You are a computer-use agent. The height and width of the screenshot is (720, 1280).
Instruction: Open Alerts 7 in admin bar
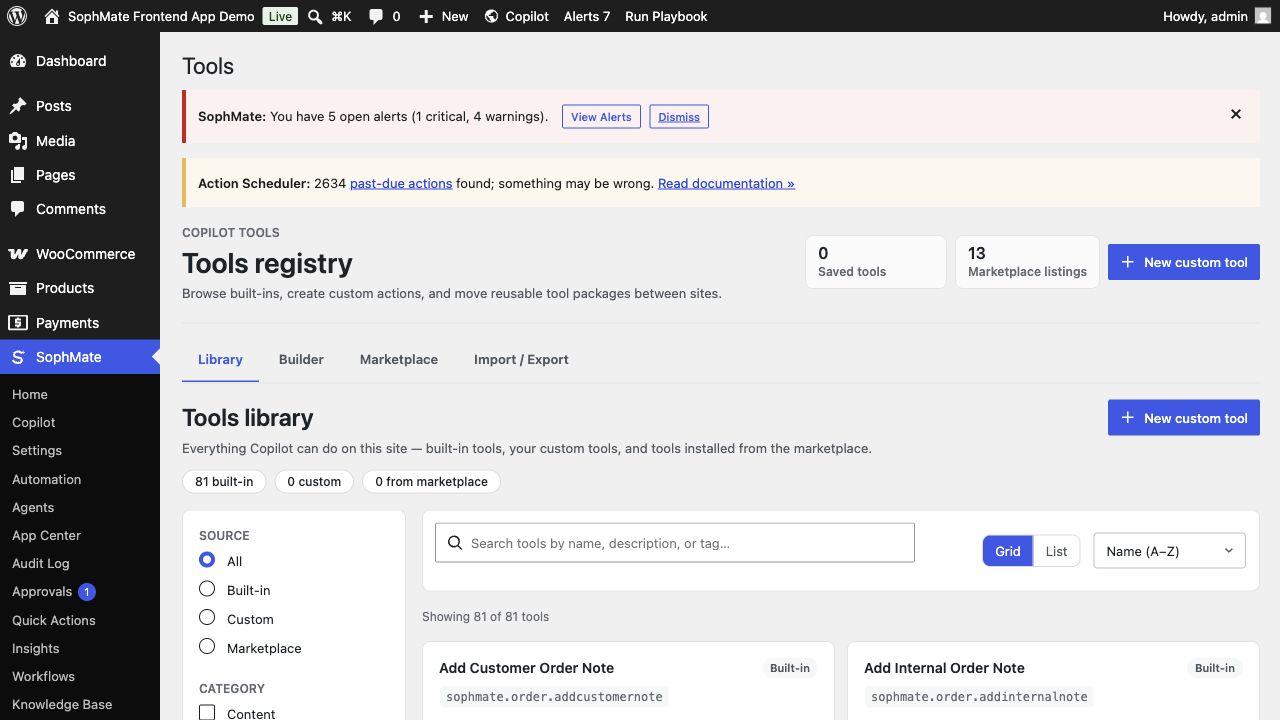[x=587, y=16]
